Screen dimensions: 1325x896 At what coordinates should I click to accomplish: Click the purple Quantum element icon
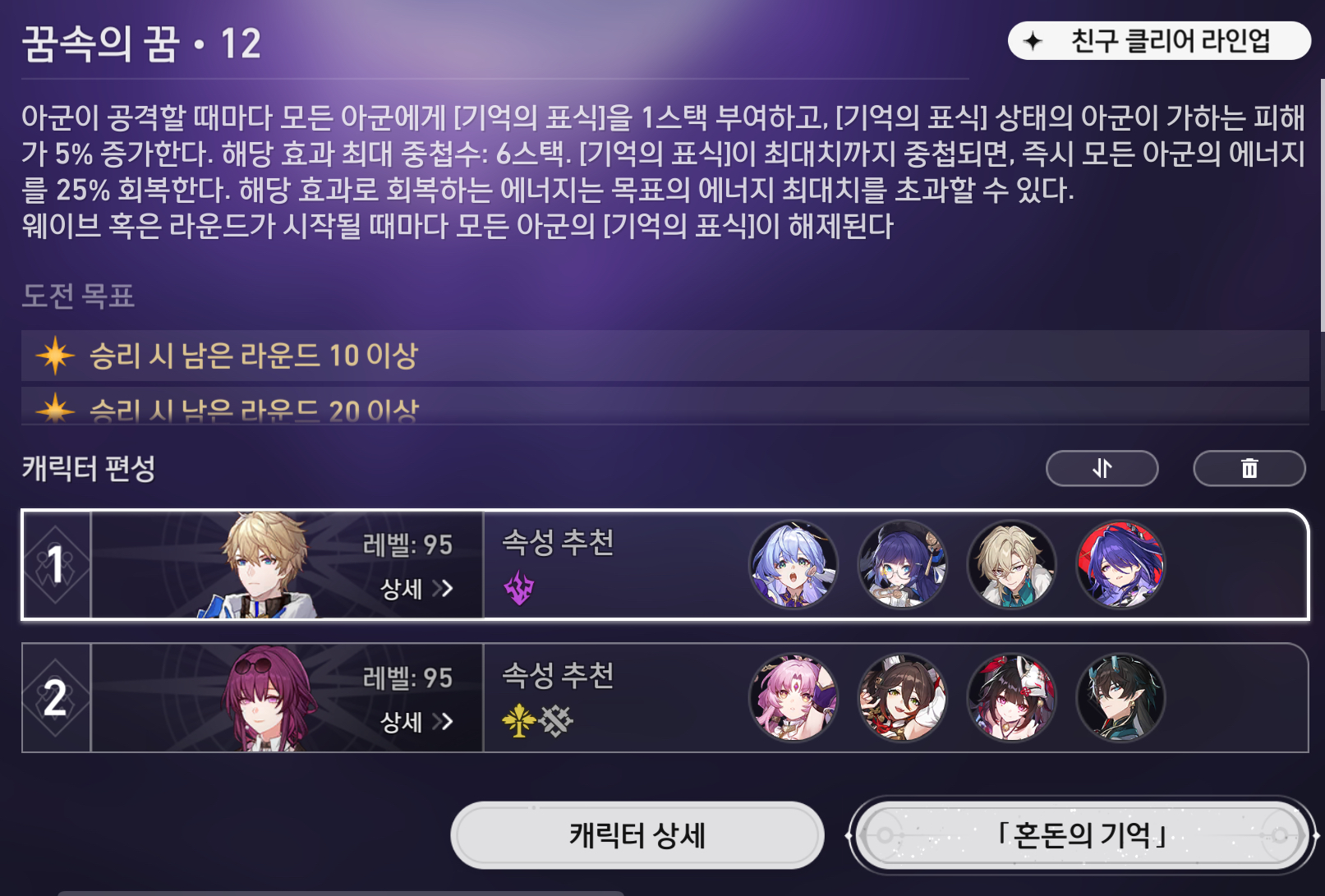click(x=518, y=588)
